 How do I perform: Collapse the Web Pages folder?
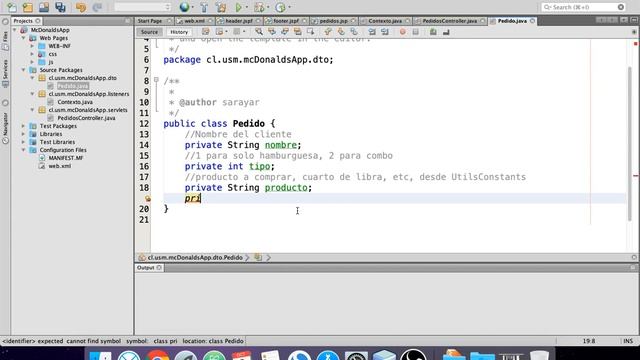[x=24, y=38]
